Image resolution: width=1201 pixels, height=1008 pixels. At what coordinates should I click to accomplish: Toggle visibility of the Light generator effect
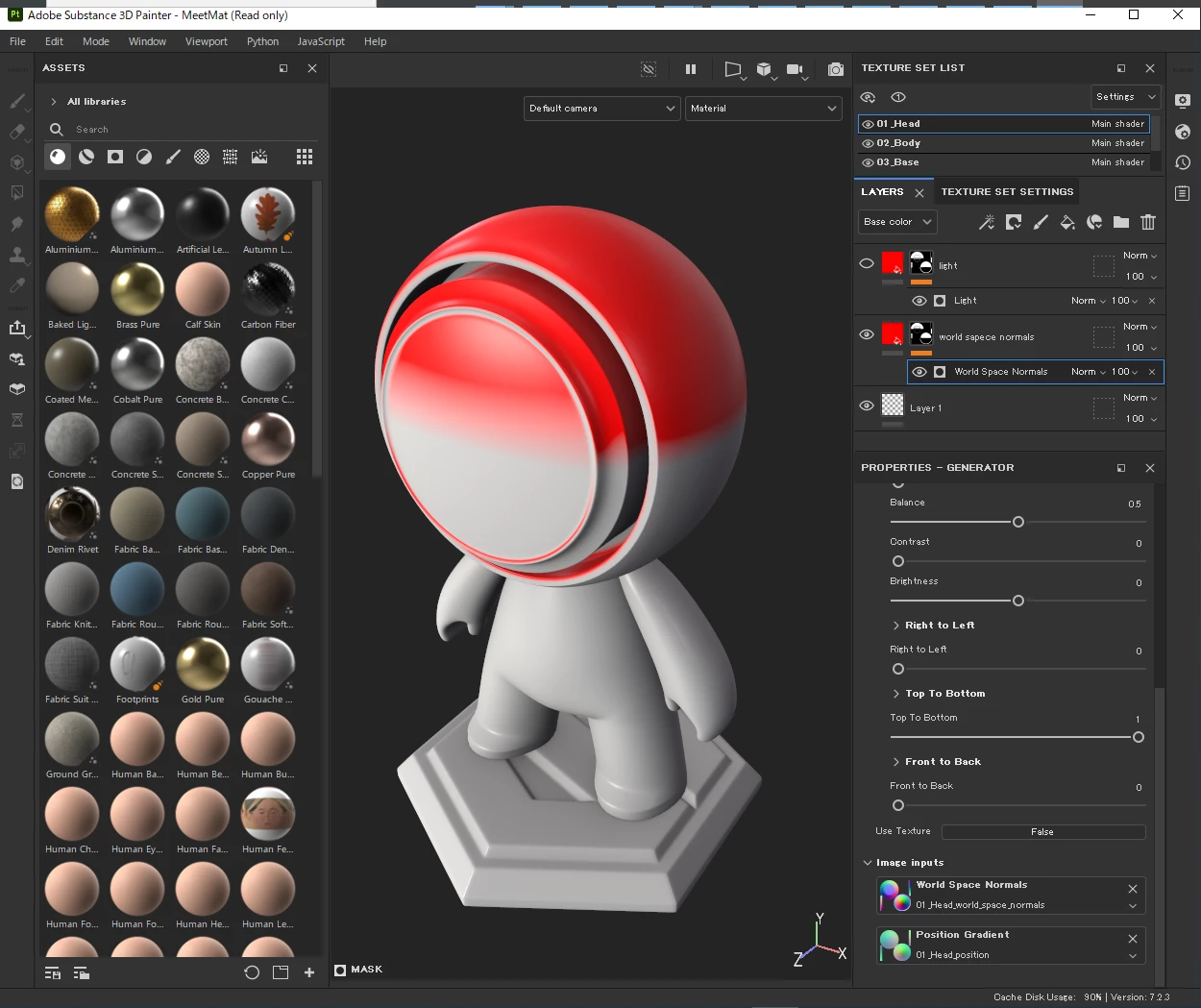[919, 301]
